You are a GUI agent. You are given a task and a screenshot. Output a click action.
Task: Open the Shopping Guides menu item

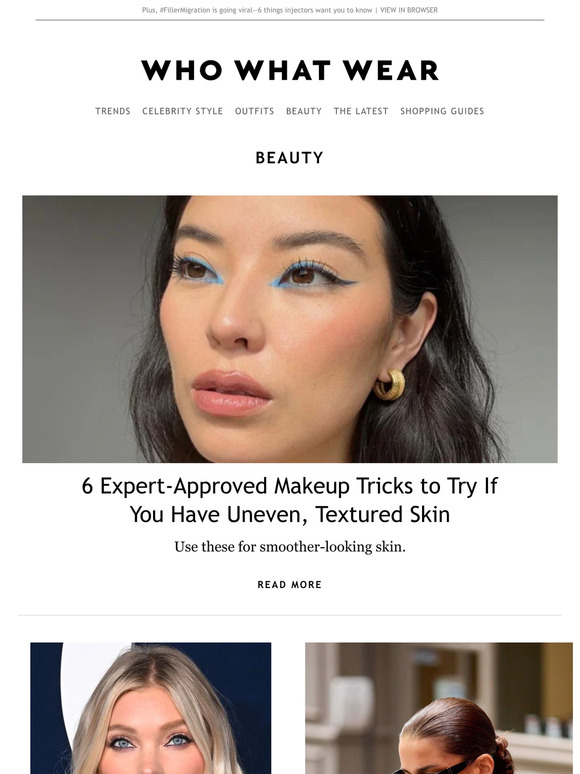(x=442, y=111)
